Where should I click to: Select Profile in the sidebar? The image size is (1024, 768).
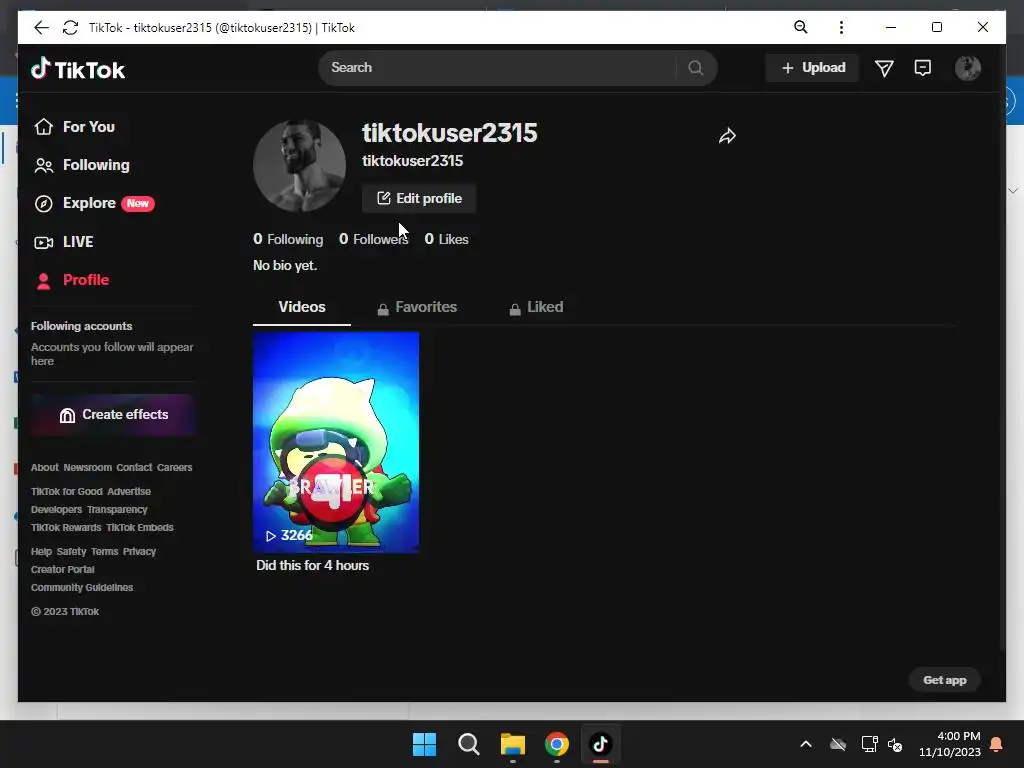(72, 280)
